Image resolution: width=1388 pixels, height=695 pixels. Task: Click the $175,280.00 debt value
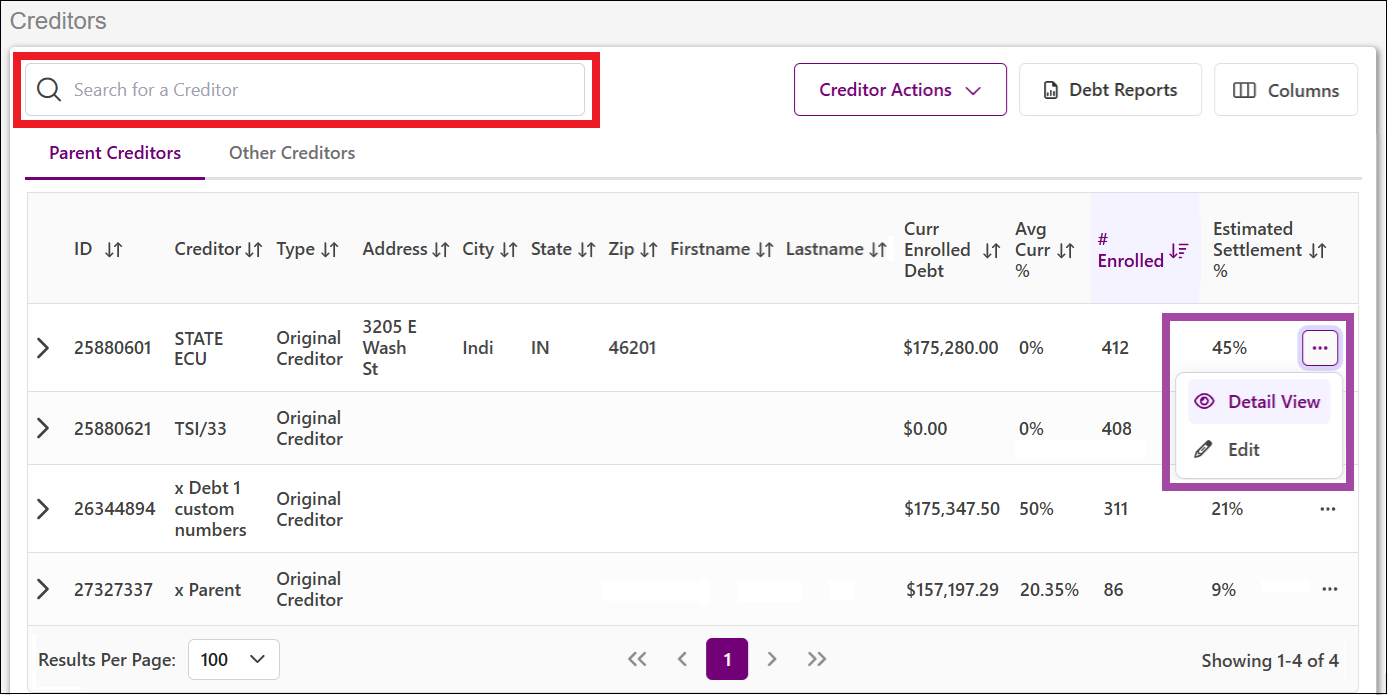click(951, 348)
